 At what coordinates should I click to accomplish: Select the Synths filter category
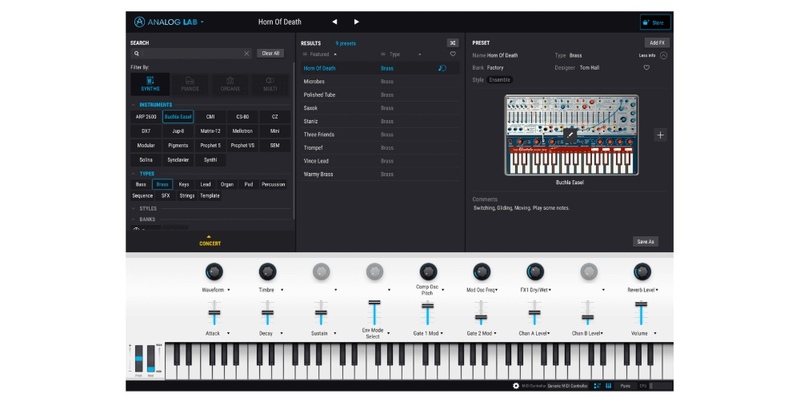click(x=150, y=84)
